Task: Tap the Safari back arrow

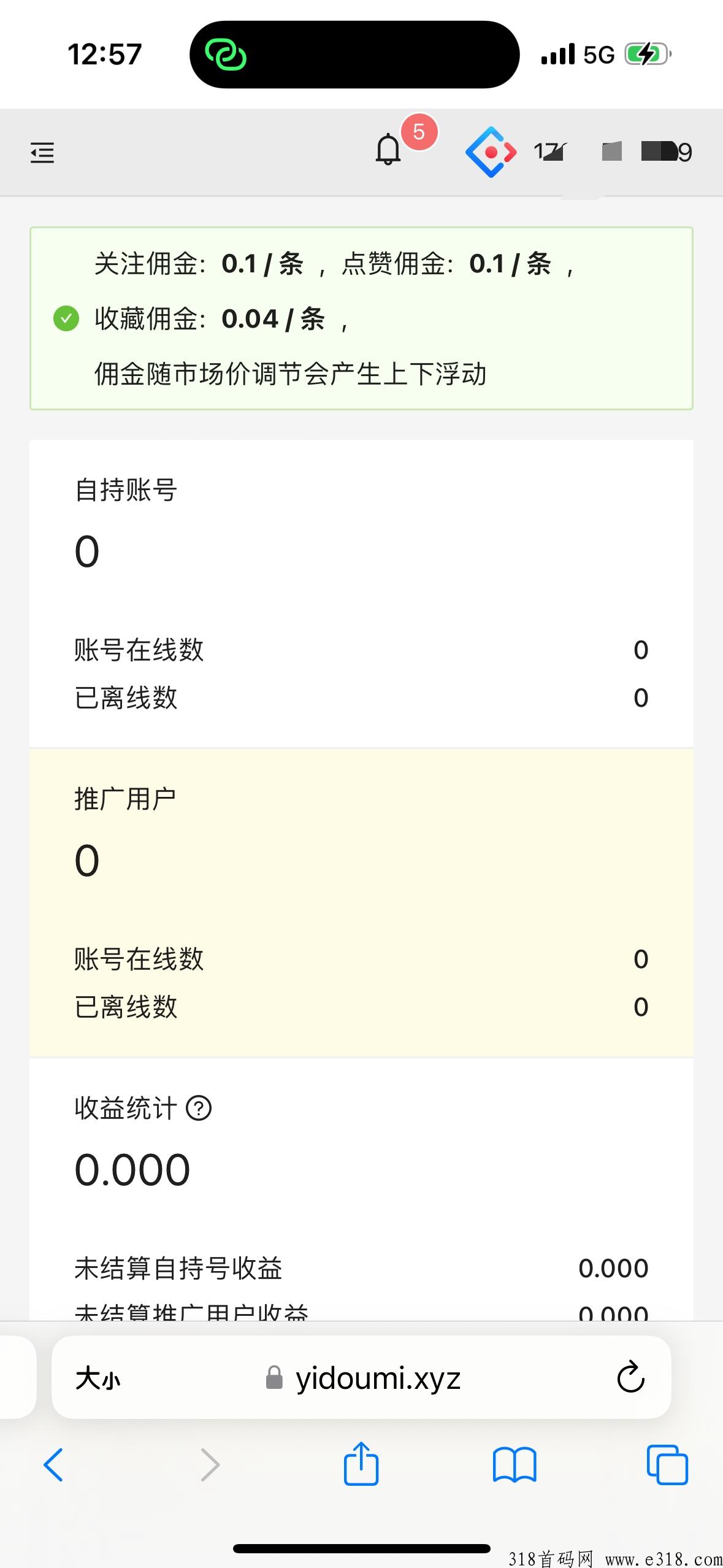Action: click(x=53, y=1465)
